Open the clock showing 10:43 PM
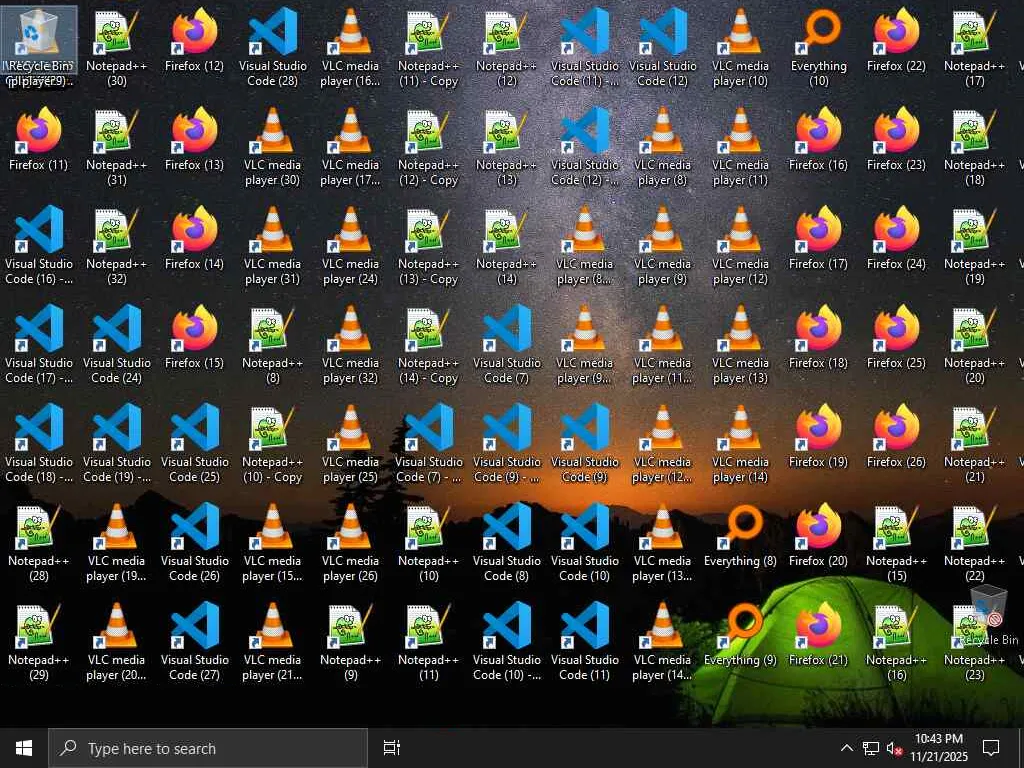This screenshot has width=1024, height=768. click(x=938, y=748)
